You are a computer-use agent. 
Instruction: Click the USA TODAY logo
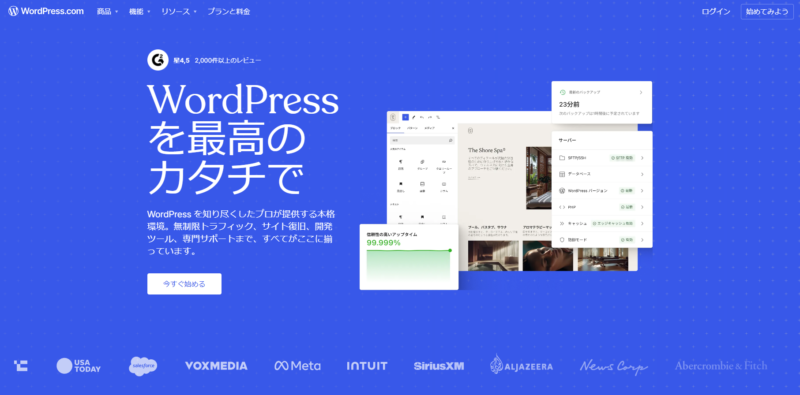tap(79, 365)
